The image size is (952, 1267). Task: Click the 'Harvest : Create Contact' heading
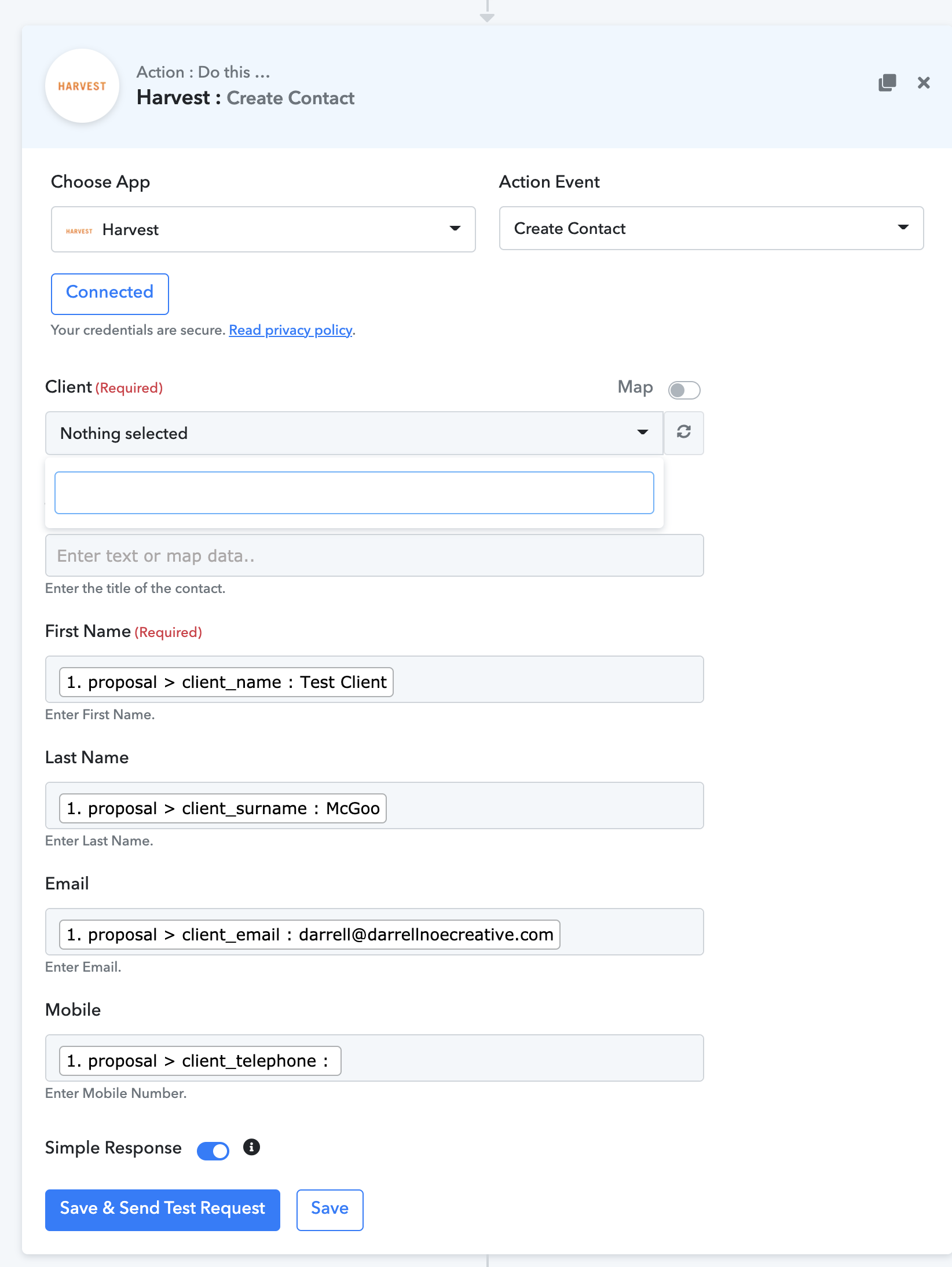246,98
